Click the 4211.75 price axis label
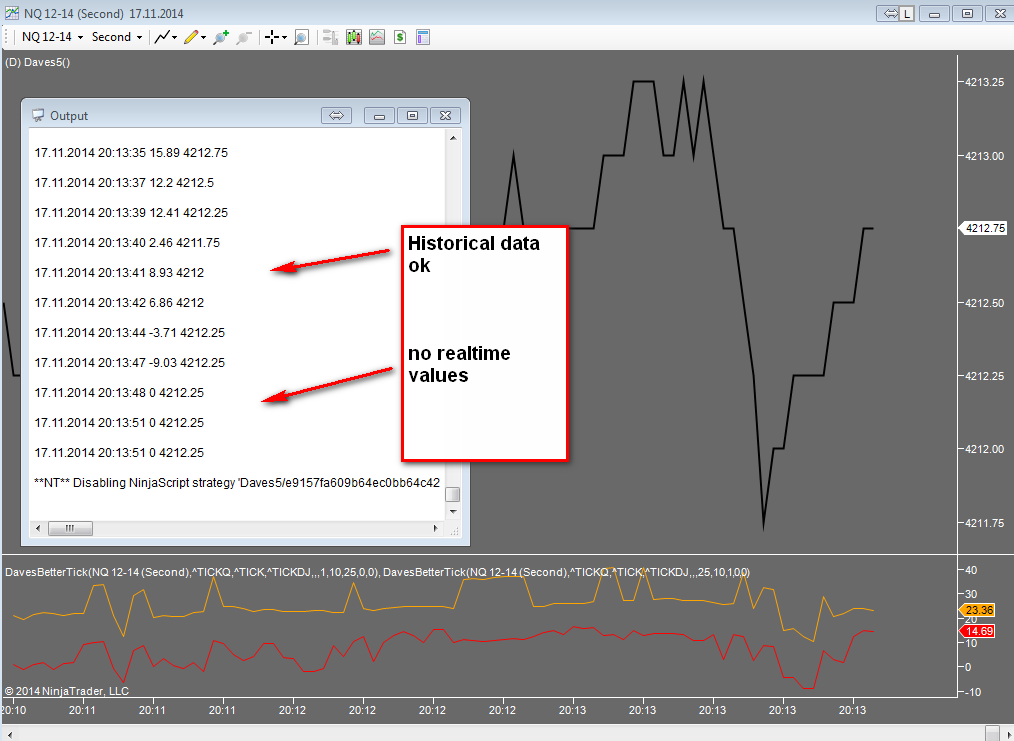This screenshot has height=741, width=1014. (985, 522)
